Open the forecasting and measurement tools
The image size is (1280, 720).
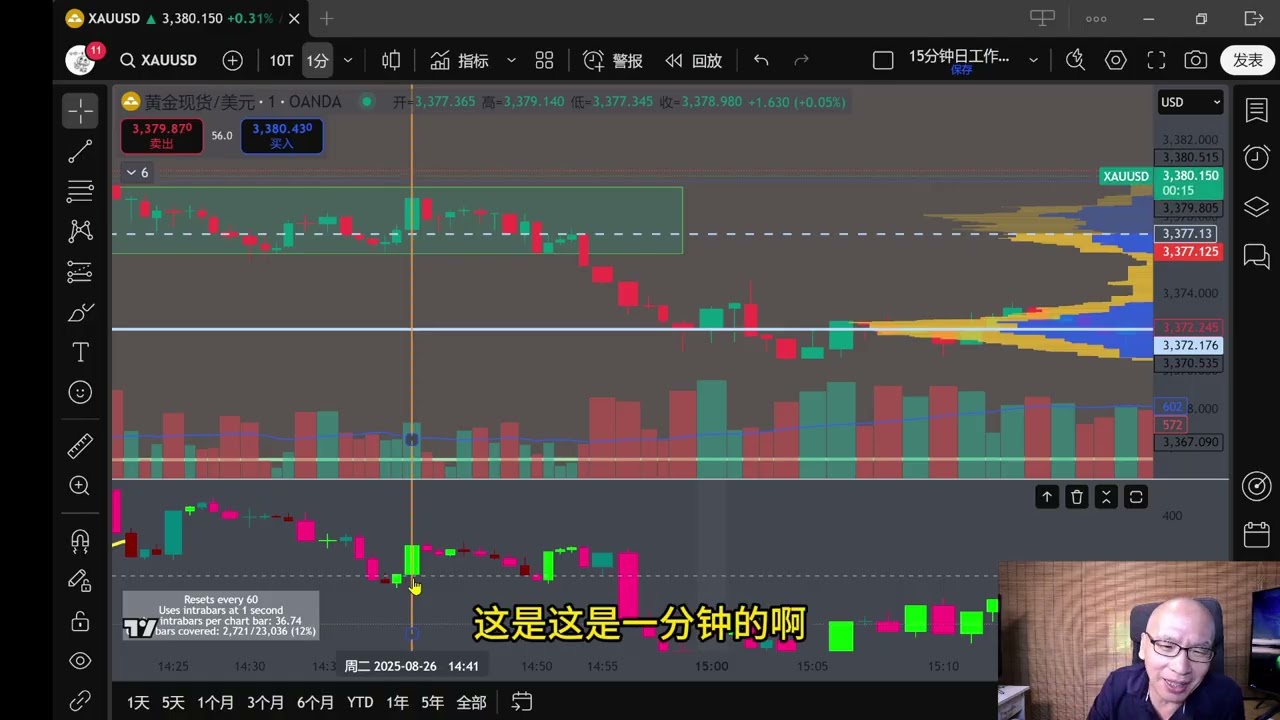[x=80, y=271]
